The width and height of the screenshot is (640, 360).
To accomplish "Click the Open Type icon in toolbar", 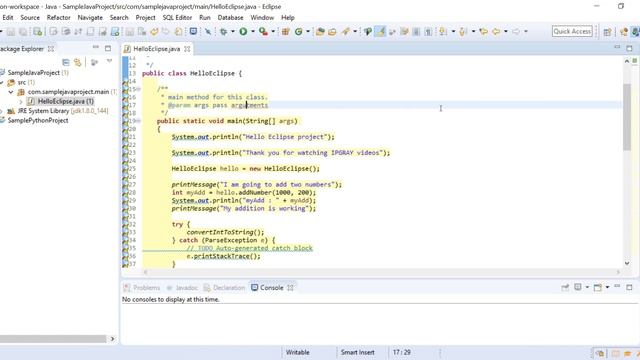I will [x=320, y=31].
